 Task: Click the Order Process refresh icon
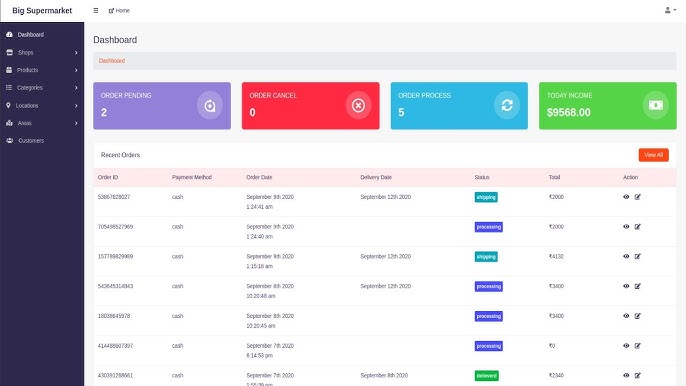click(507, 105)
